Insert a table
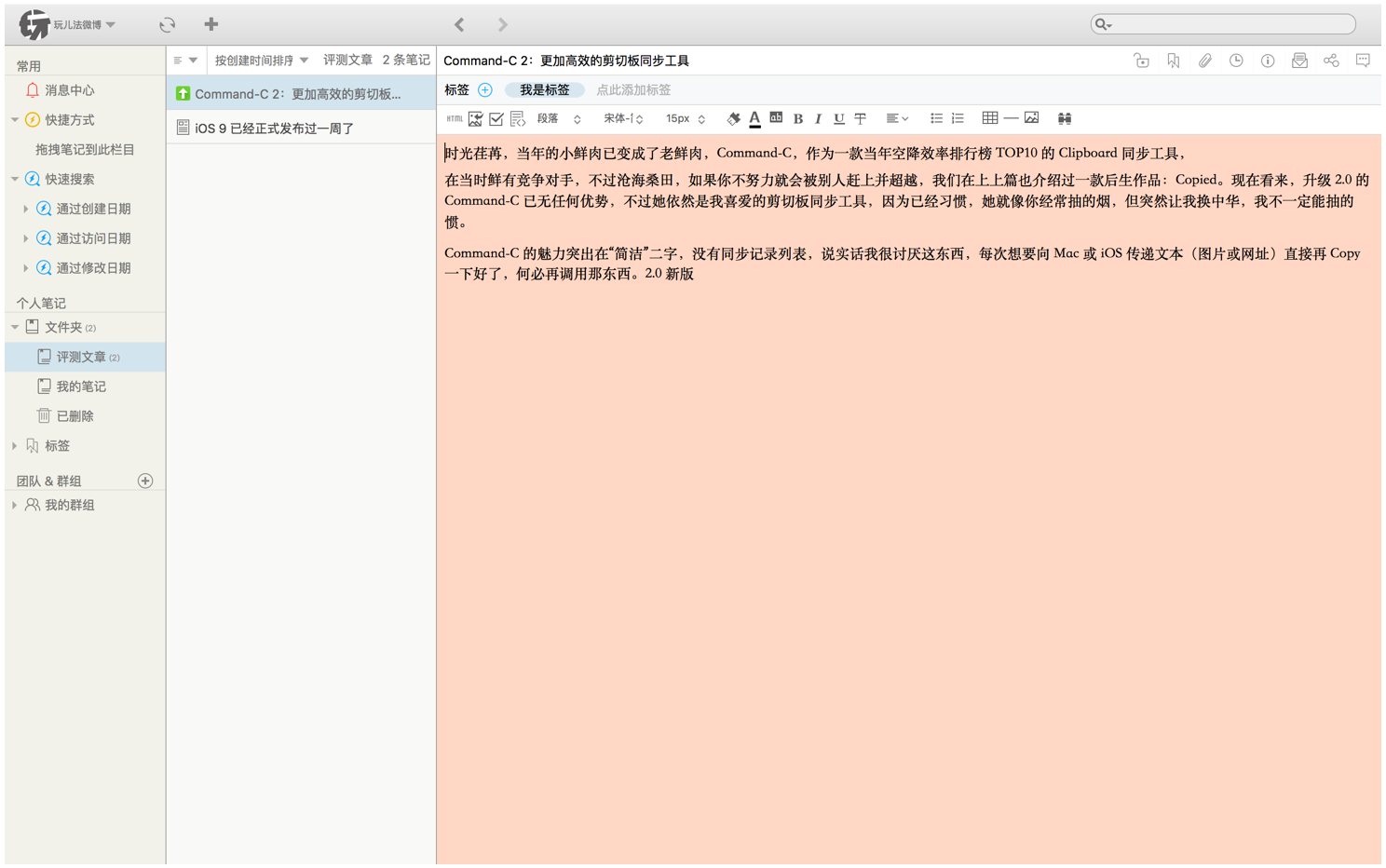This screenshot has width=1386, height=868. pos(990,118)
